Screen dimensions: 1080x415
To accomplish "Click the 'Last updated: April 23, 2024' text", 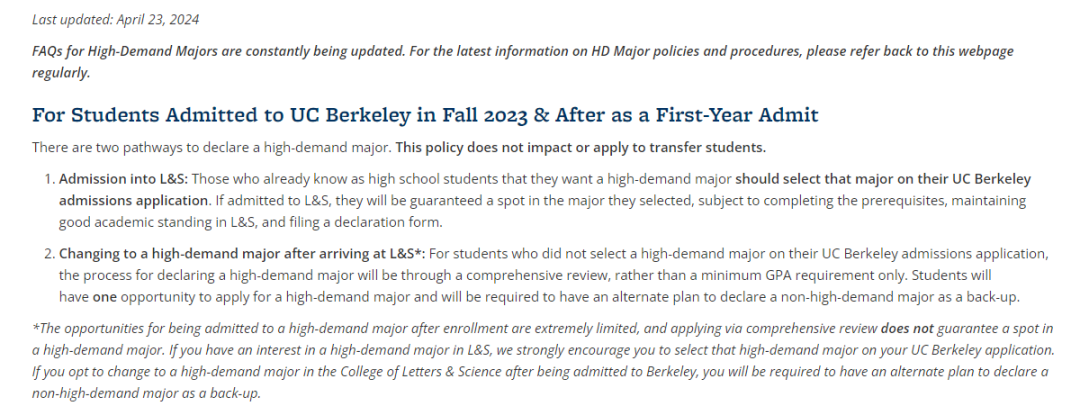I will point(116,19).
